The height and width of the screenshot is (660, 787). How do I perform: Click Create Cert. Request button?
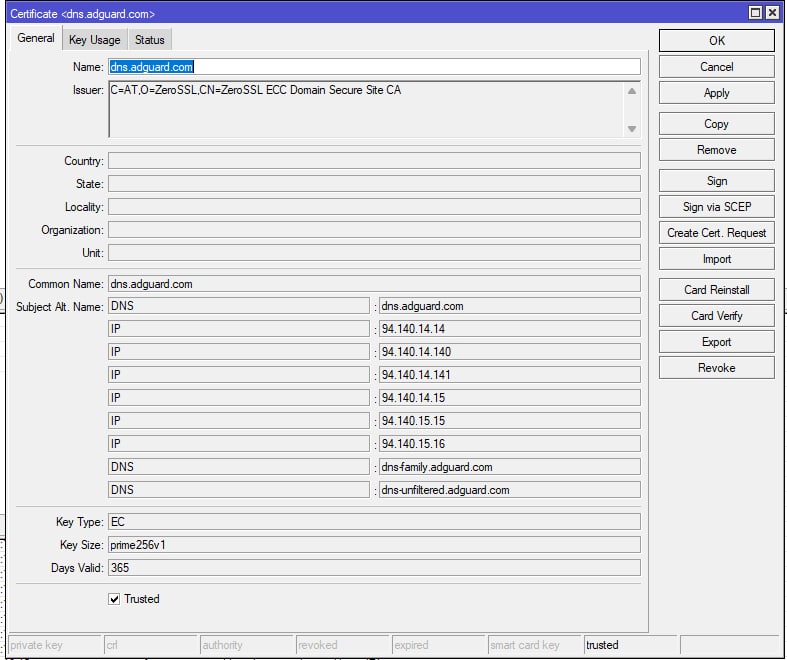point(716,233)
